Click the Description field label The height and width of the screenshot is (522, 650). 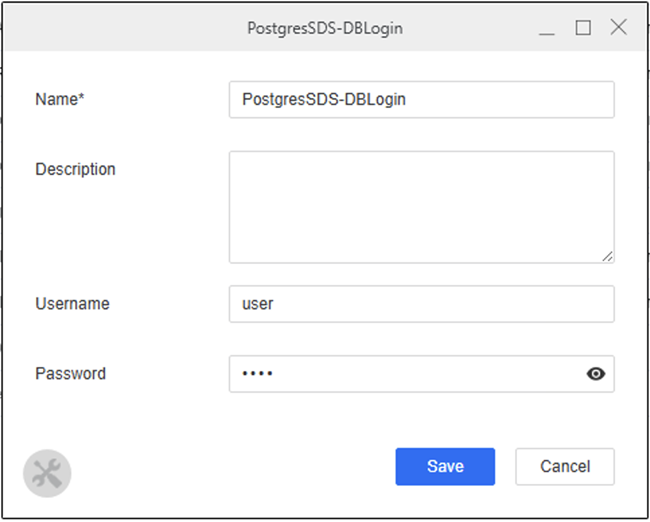pyautogui.click(x=75, y=169)
